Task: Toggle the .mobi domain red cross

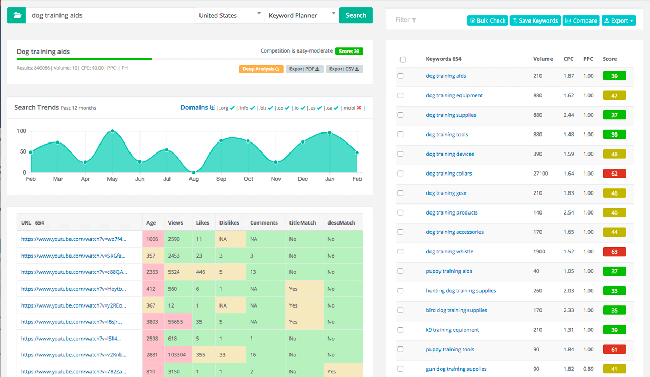Action: point(359,108)
